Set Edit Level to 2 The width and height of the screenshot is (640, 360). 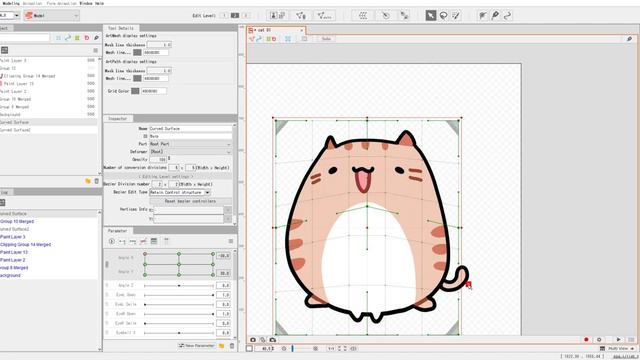(x=235, y=16)
